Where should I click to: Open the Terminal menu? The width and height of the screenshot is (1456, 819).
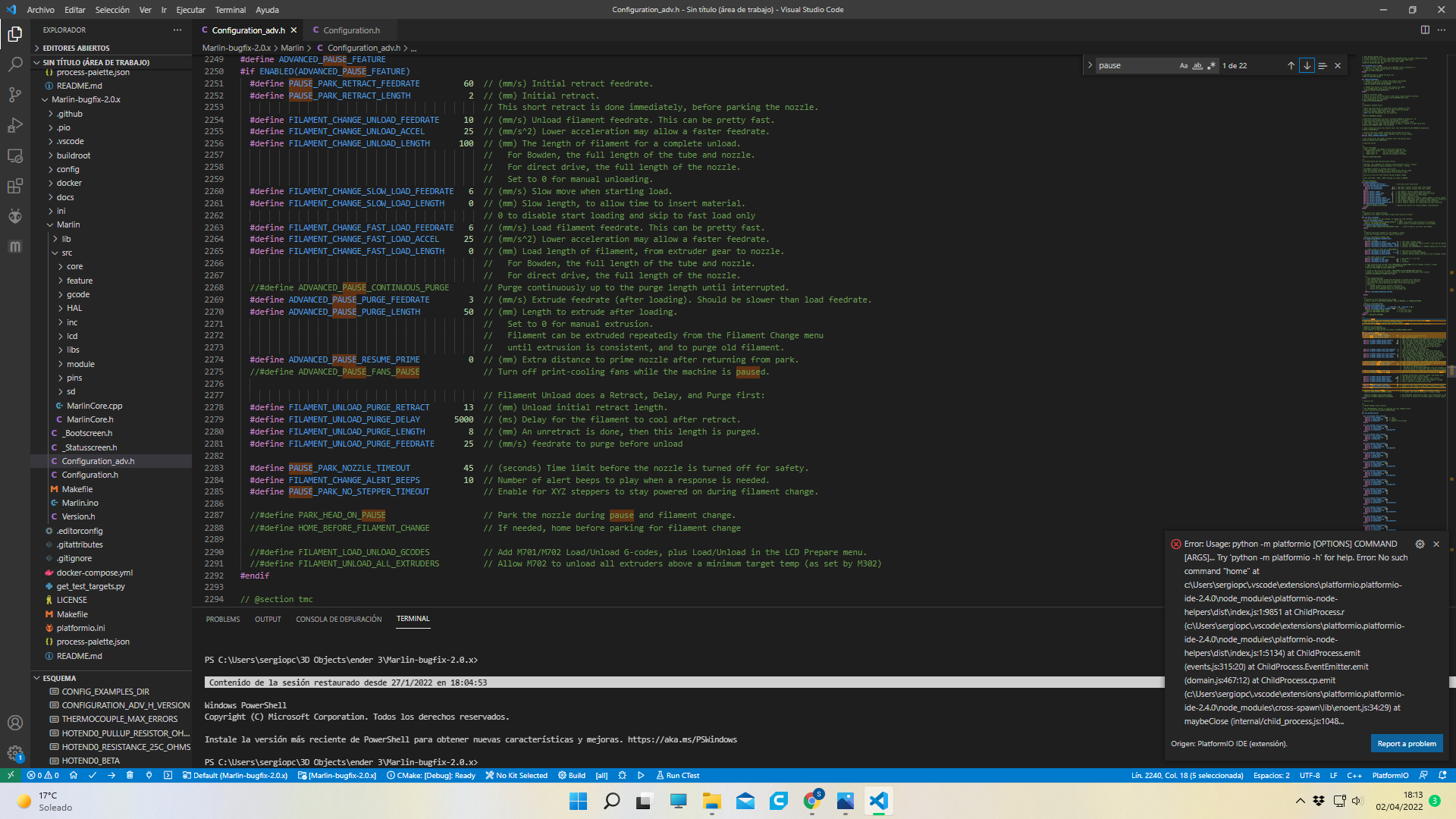(x=230, y=10)
